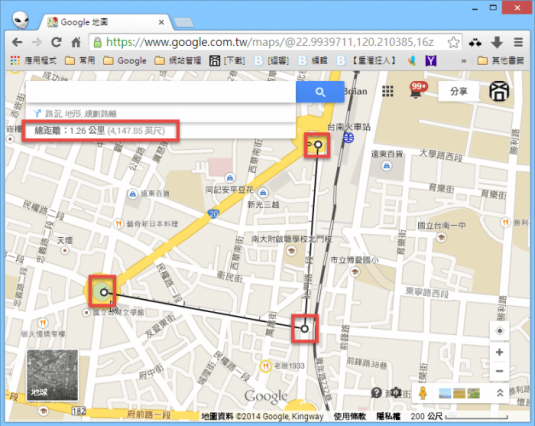
Task: Go to the home page icon
Action: (x=76, y=42)
